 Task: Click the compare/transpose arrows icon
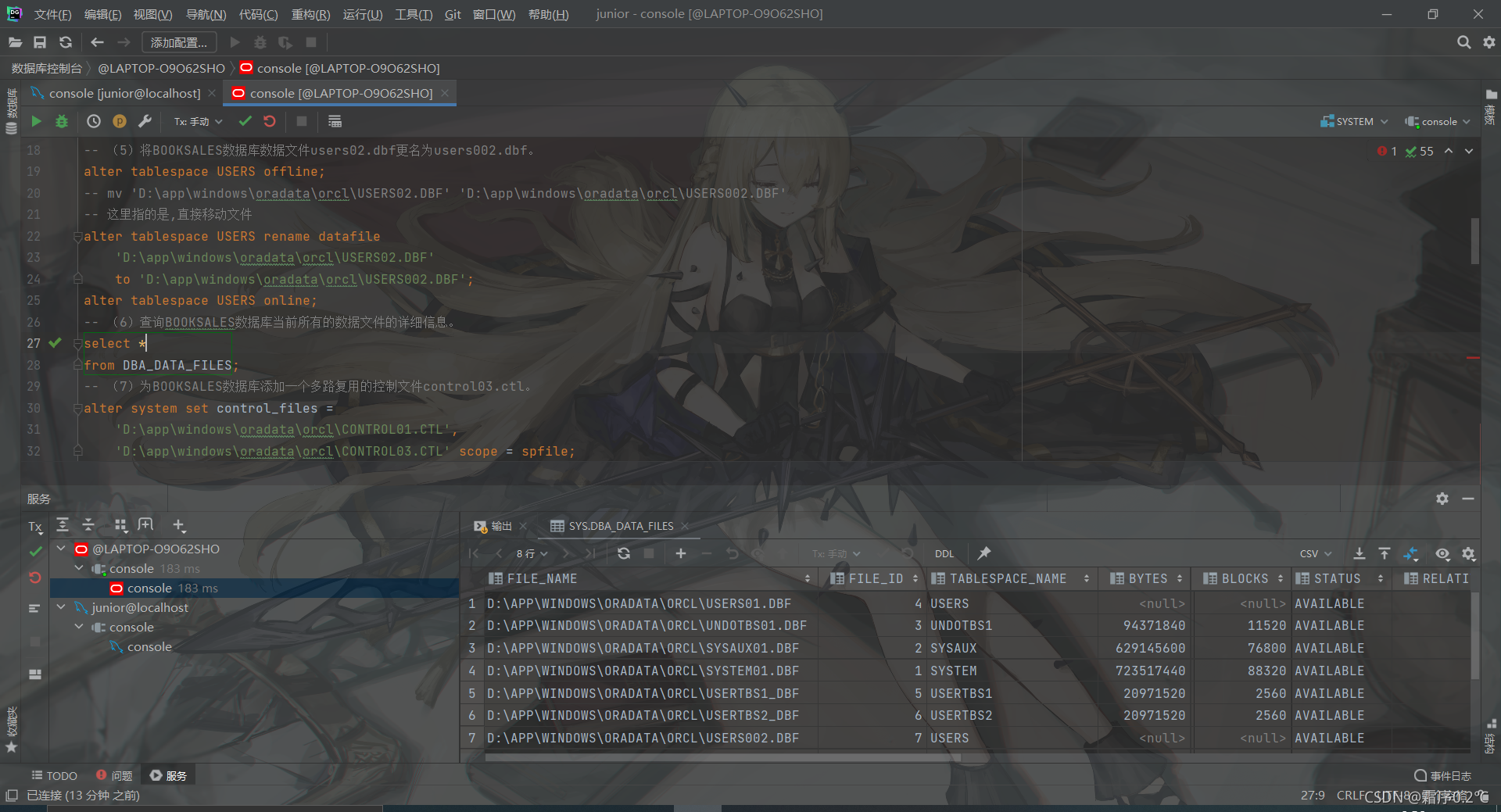click(x=1411, y=553)
